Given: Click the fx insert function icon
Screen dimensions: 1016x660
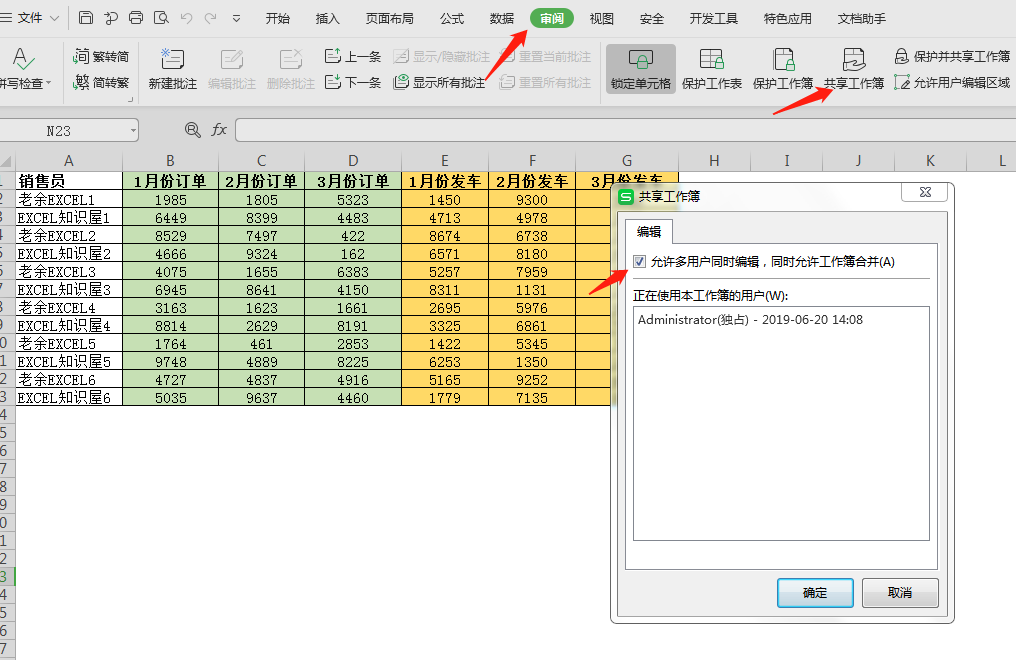Looking at the screenshot, I should [219, 130].
